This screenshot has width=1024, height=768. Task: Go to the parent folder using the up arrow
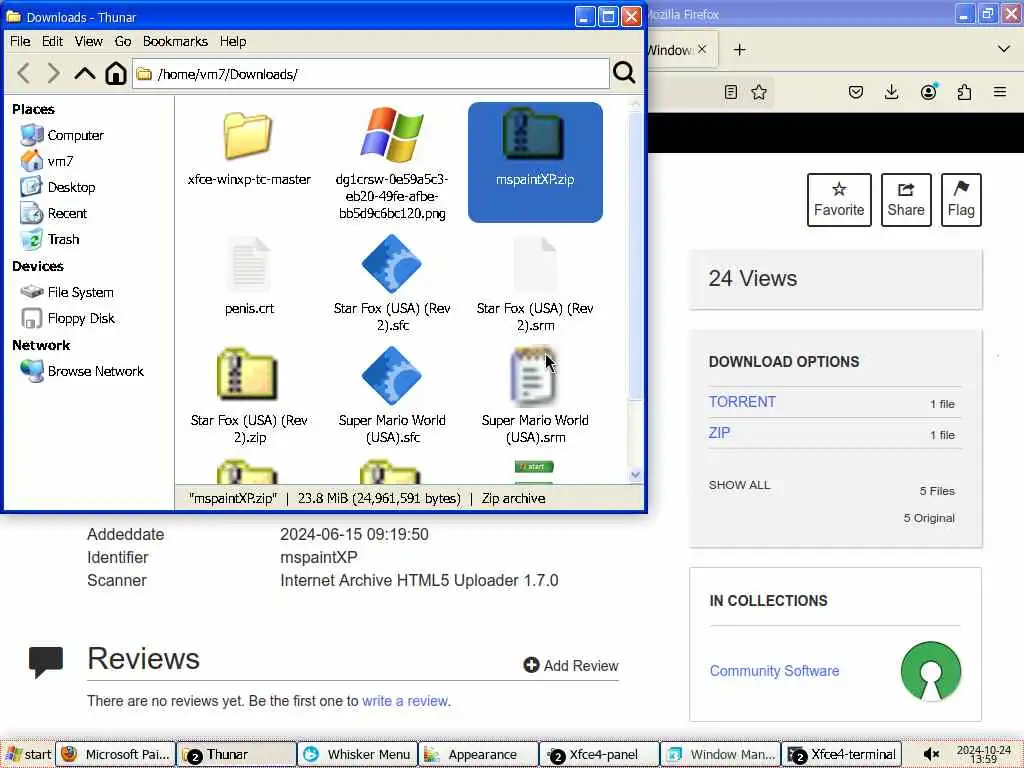[x=85, y=73]
